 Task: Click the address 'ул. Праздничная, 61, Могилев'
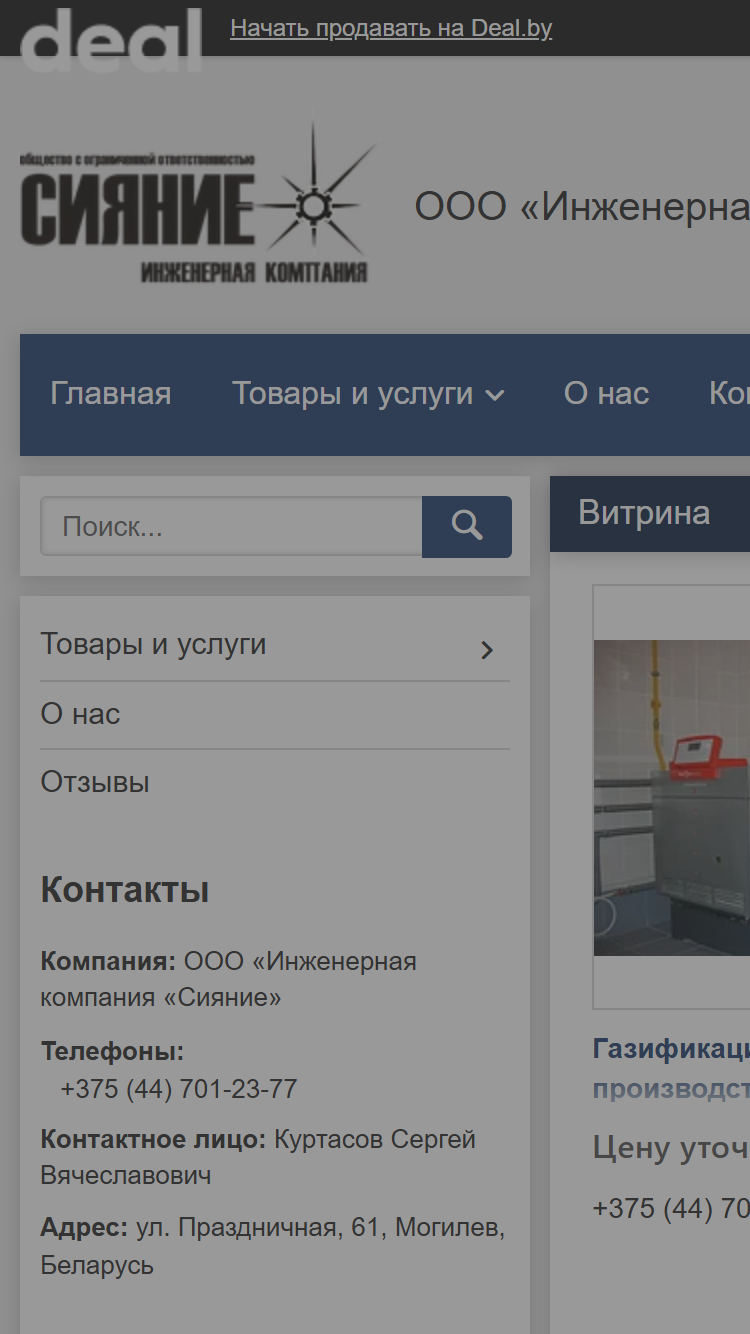click(x=320, y=1227)
